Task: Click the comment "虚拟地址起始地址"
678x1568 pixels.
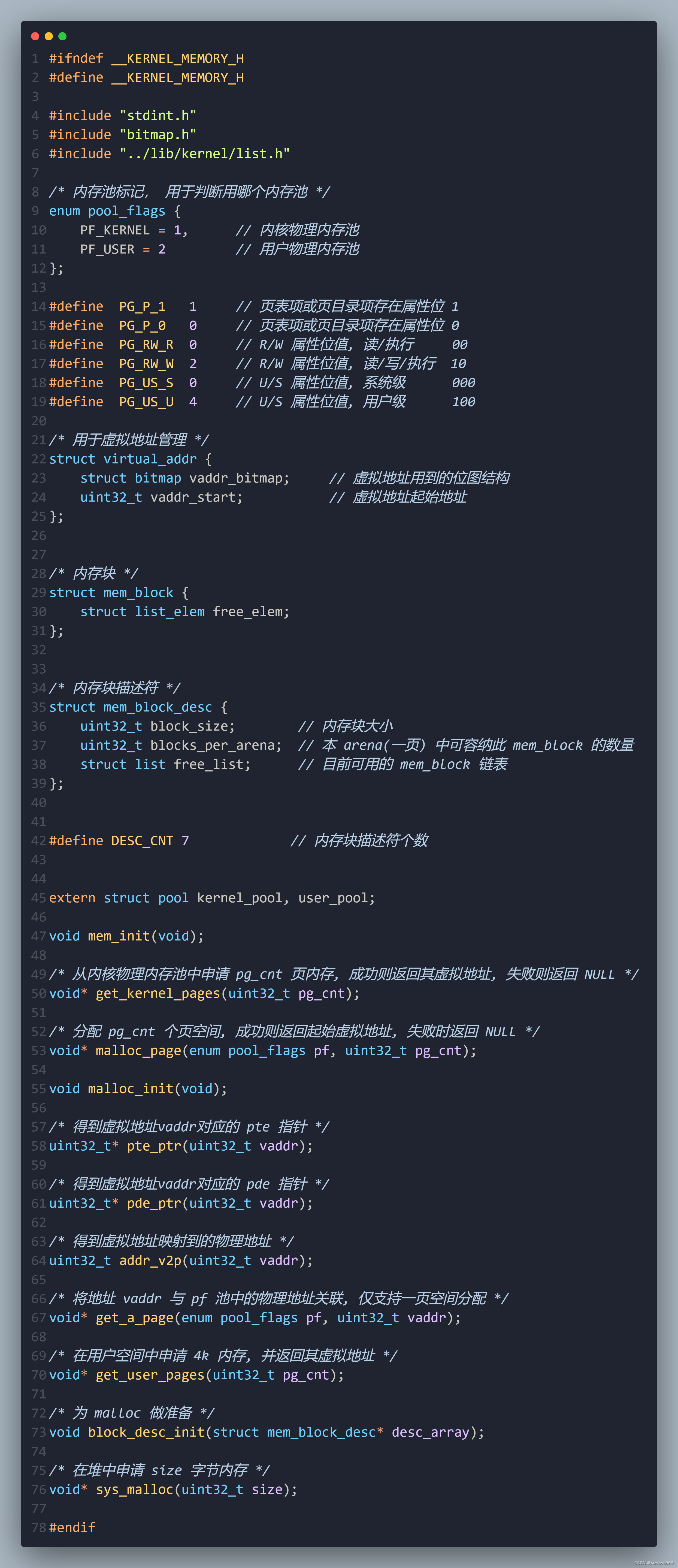Action: coord(410,497)
